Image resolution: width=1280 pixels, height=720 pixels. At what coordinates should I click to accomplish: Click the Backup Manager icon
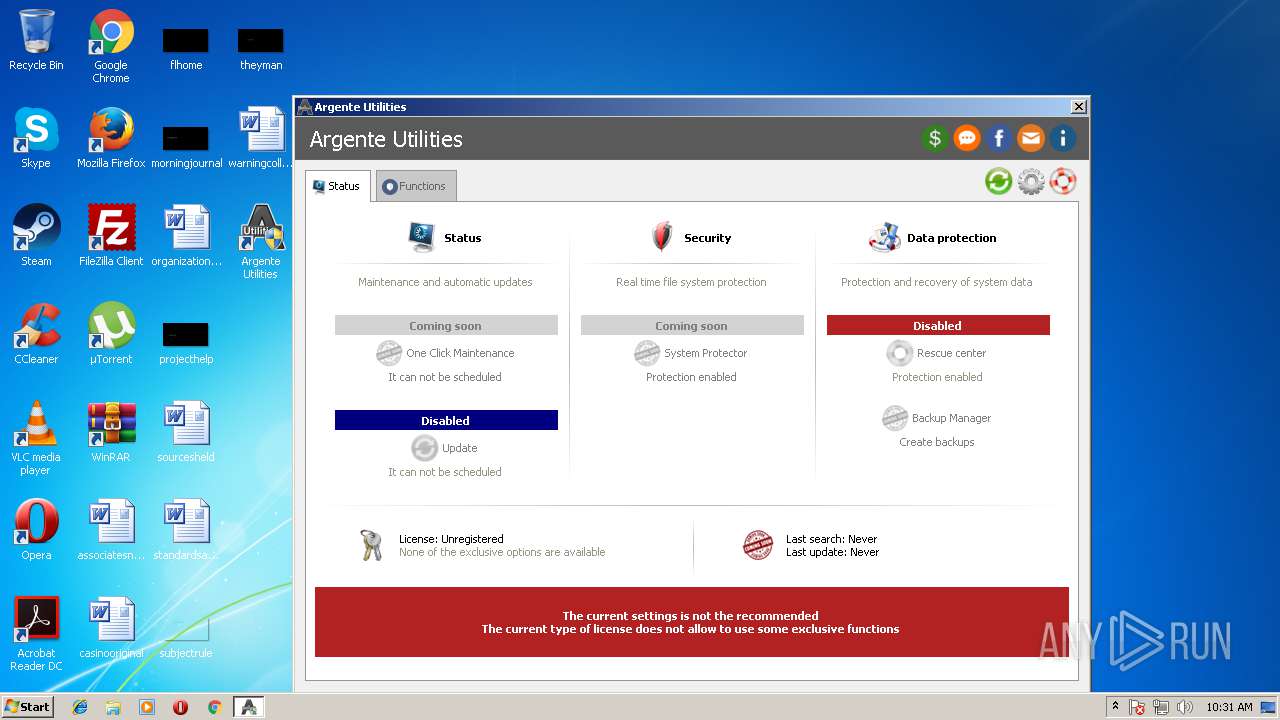895,418
